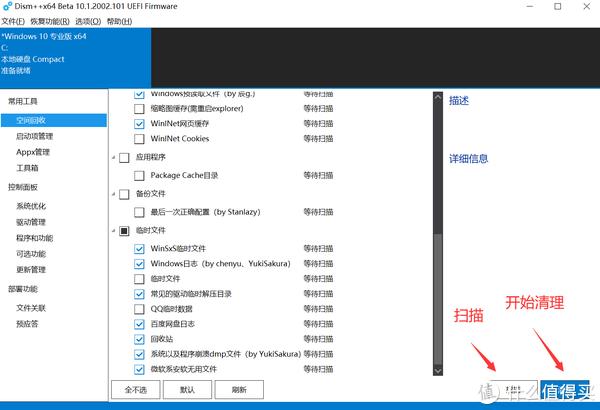Tick the 应用程序 group checkbox
Viewport: 600px width, 410px height.
(124, 157)
